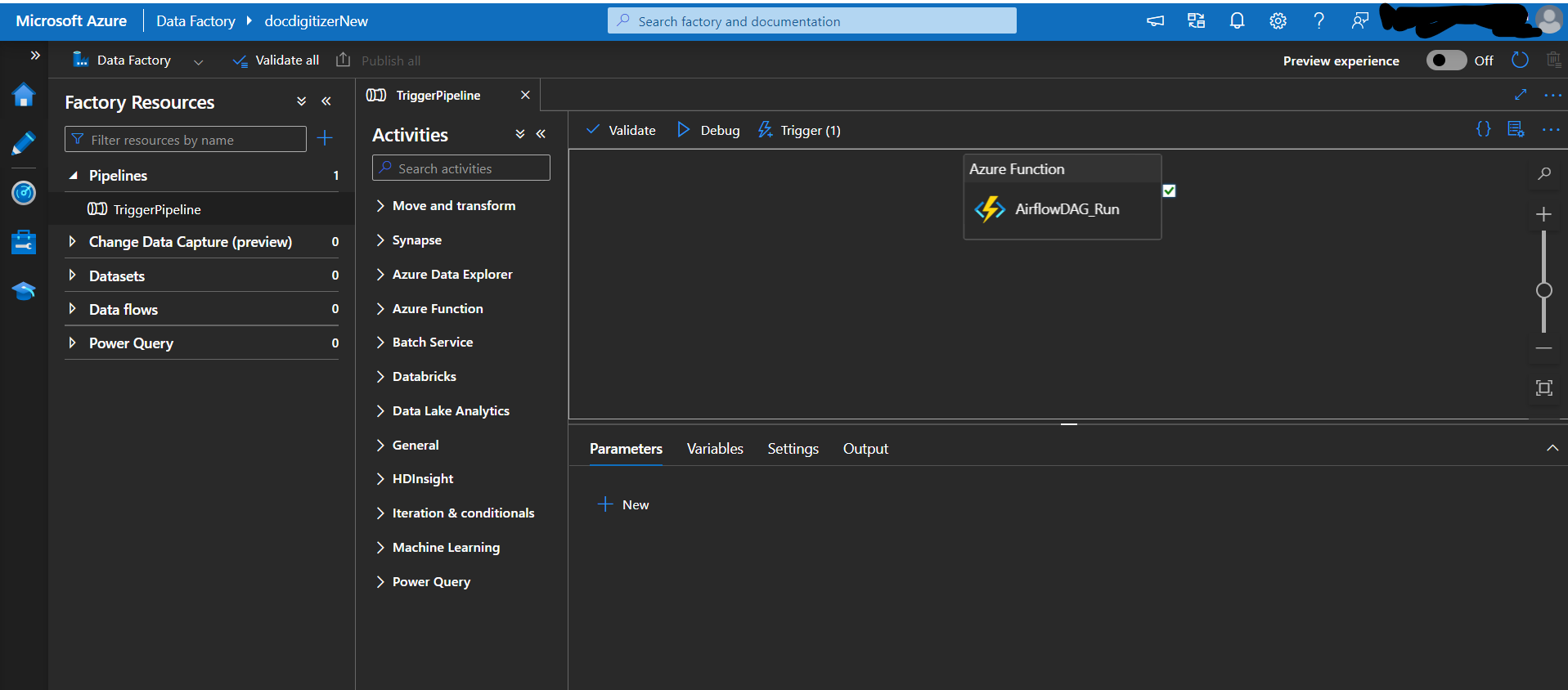Open the Author pencil icon in sidebar

[x=24, y=144]
